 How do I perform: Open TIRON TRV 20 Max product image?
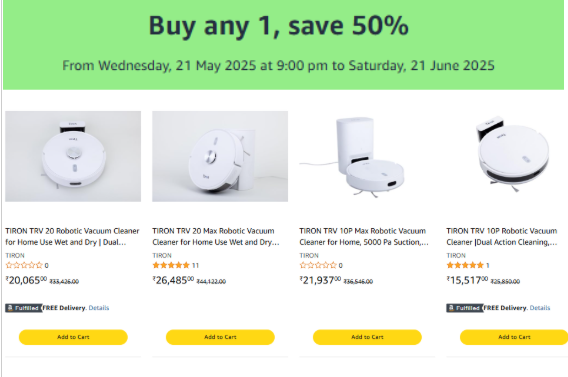pyautogui.click(x=220, y=156)
